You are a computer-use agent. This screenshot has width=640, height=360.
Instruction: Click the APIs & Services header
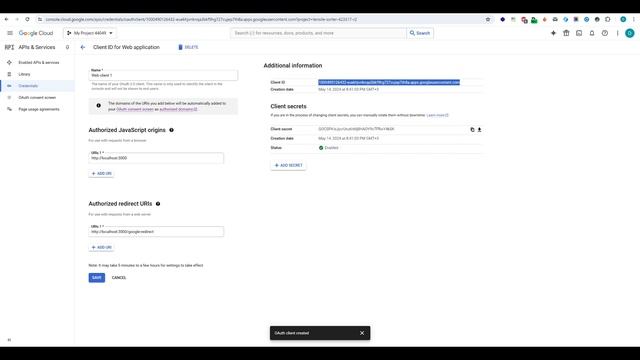coord(37,47)
